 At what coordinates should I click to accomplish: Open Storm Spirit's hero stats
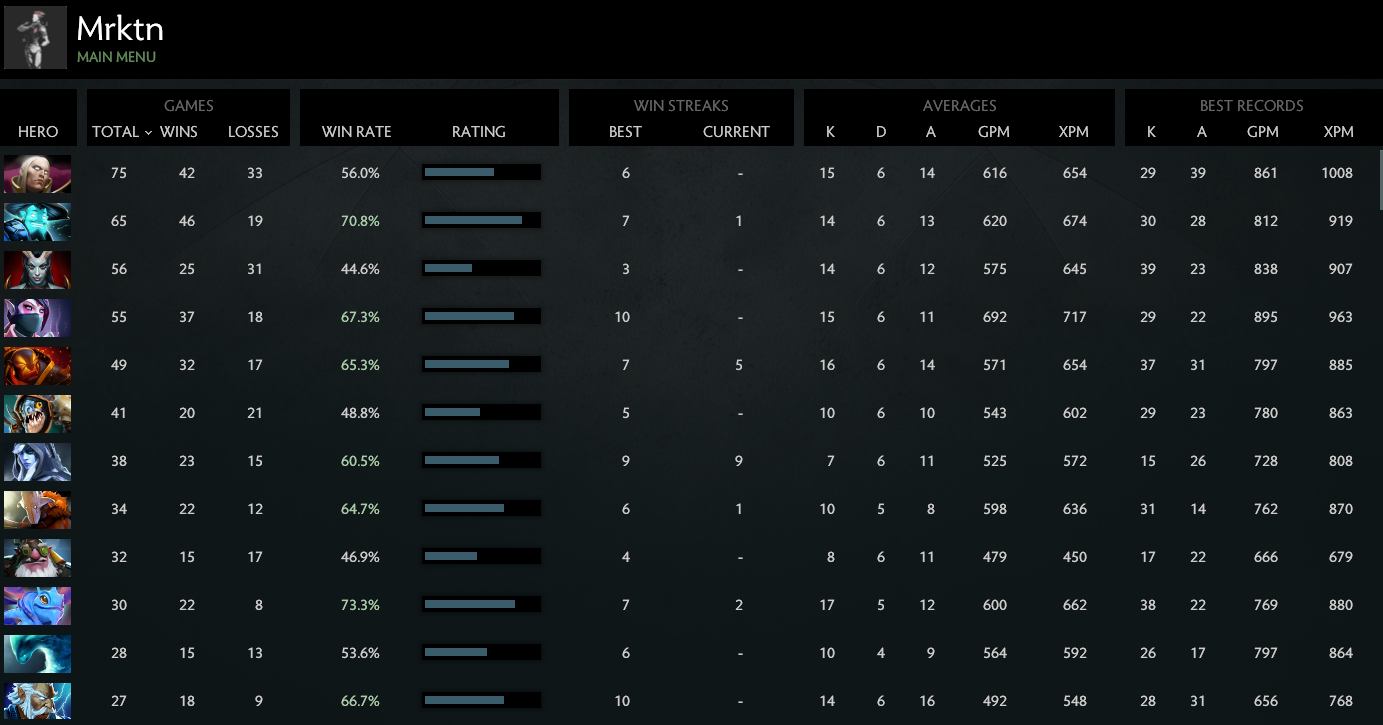(x=37, y=221)
